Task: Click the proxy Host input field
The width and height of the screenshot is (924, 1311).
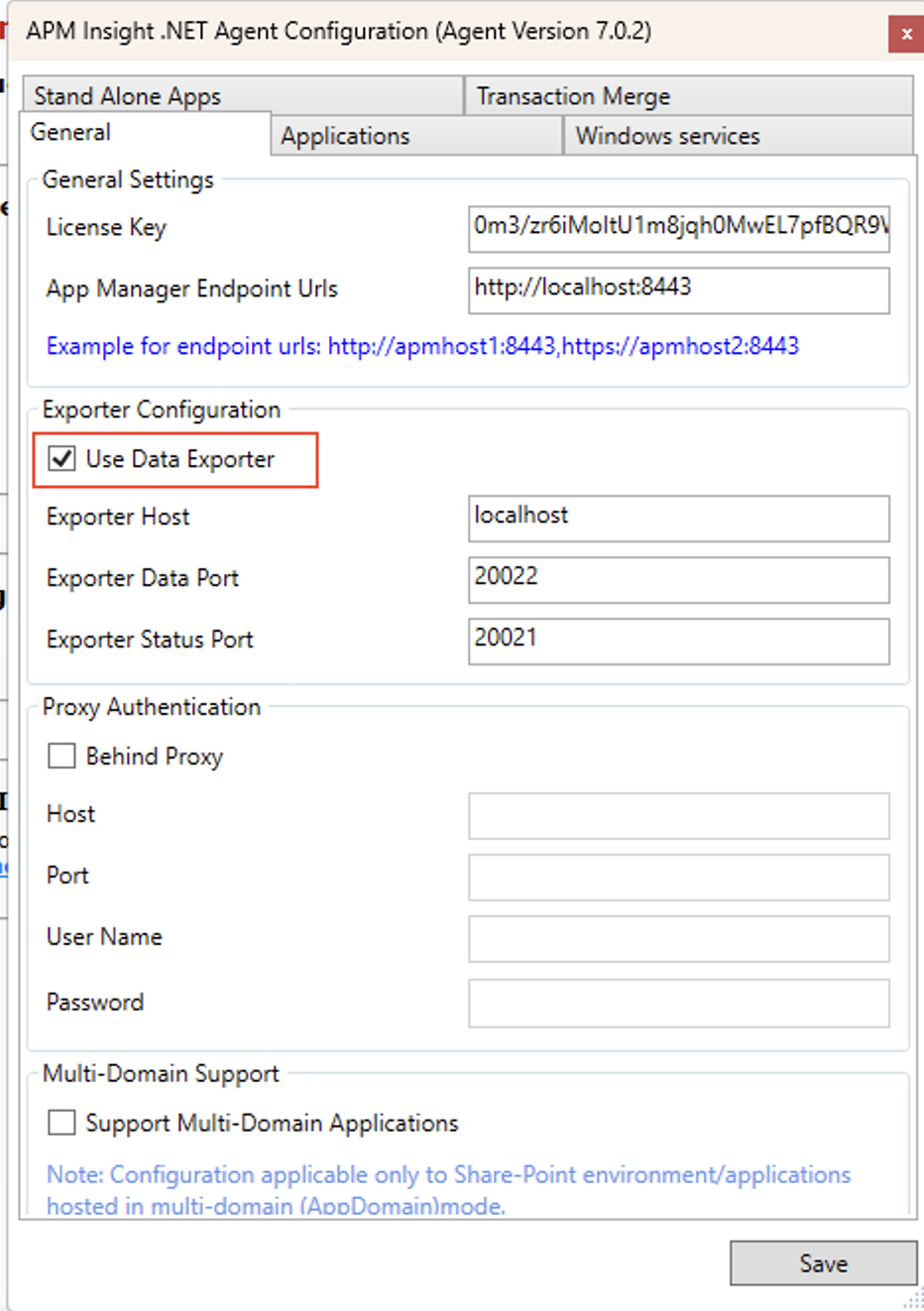Action: click(679, 816)
